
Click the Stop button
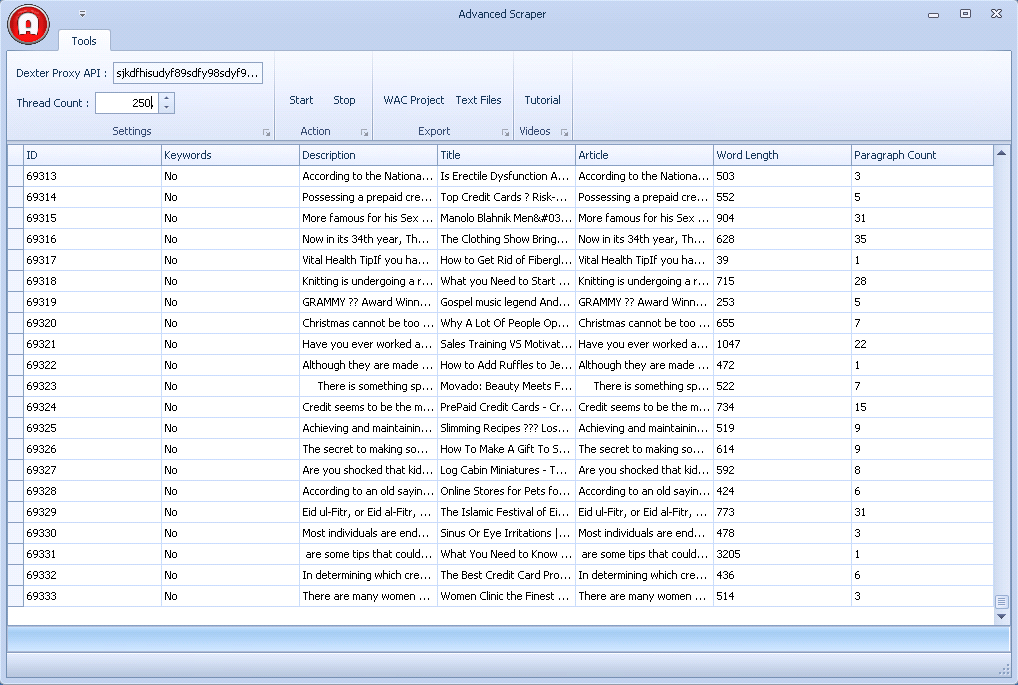tap(344, 100)
